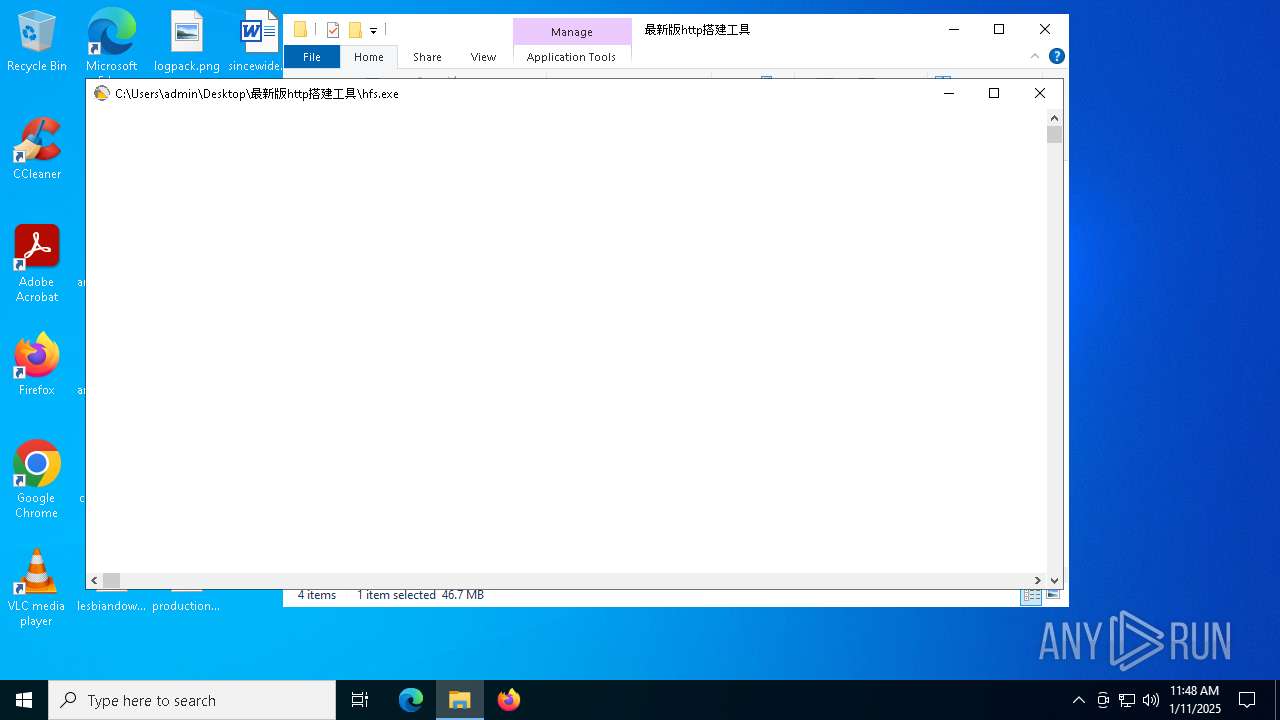The image size is (1280, 720).
Task: Open the network tray icon
Action: pos(1127,700)
